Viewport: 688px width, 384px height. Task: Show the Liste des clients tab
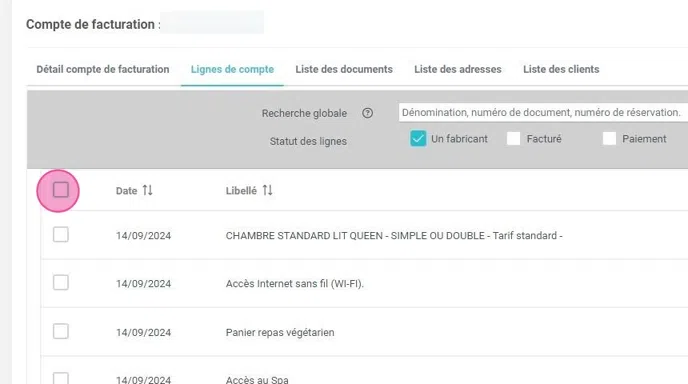pyautogui.click(x=561, y=69)
